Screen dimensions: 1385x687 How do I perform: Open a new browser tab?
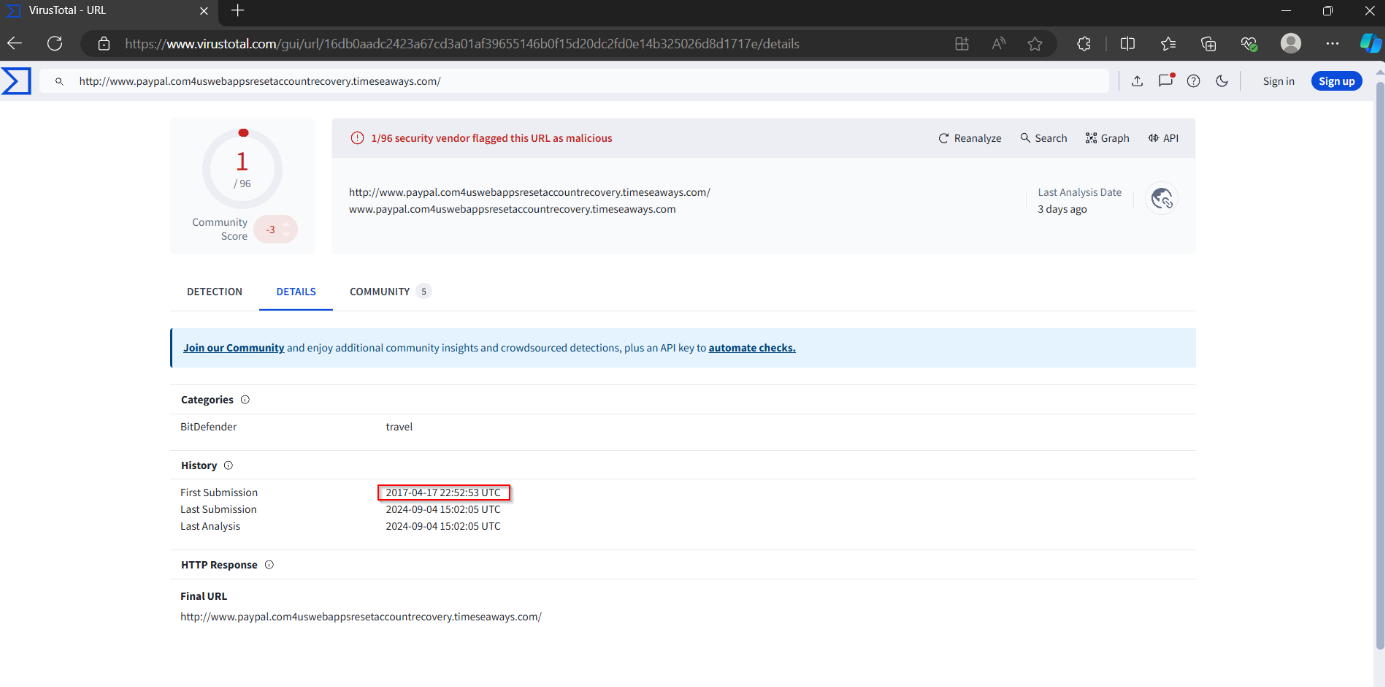tap(237, 11)
